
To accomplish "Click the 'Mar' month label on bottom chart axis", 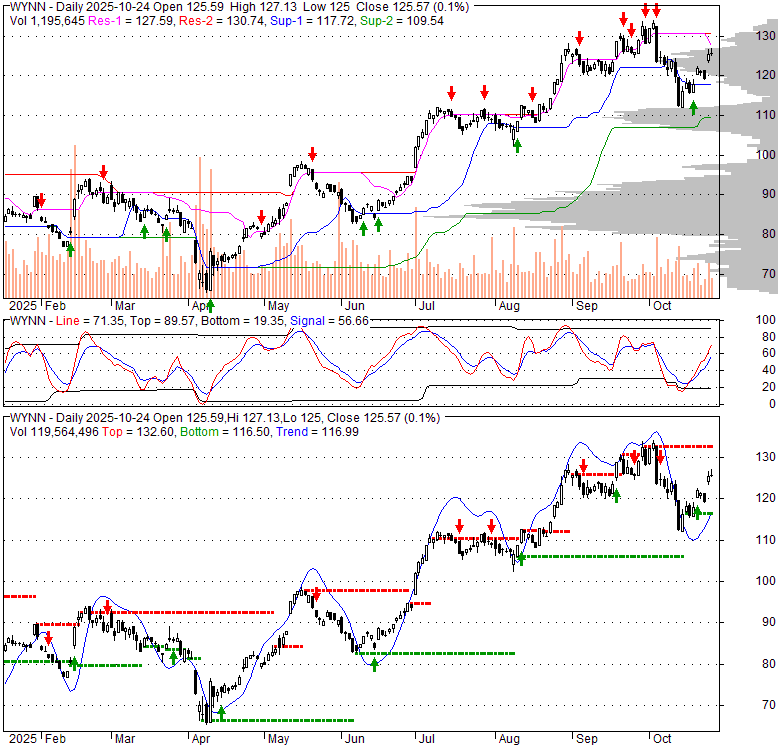I will pos(125,739).
